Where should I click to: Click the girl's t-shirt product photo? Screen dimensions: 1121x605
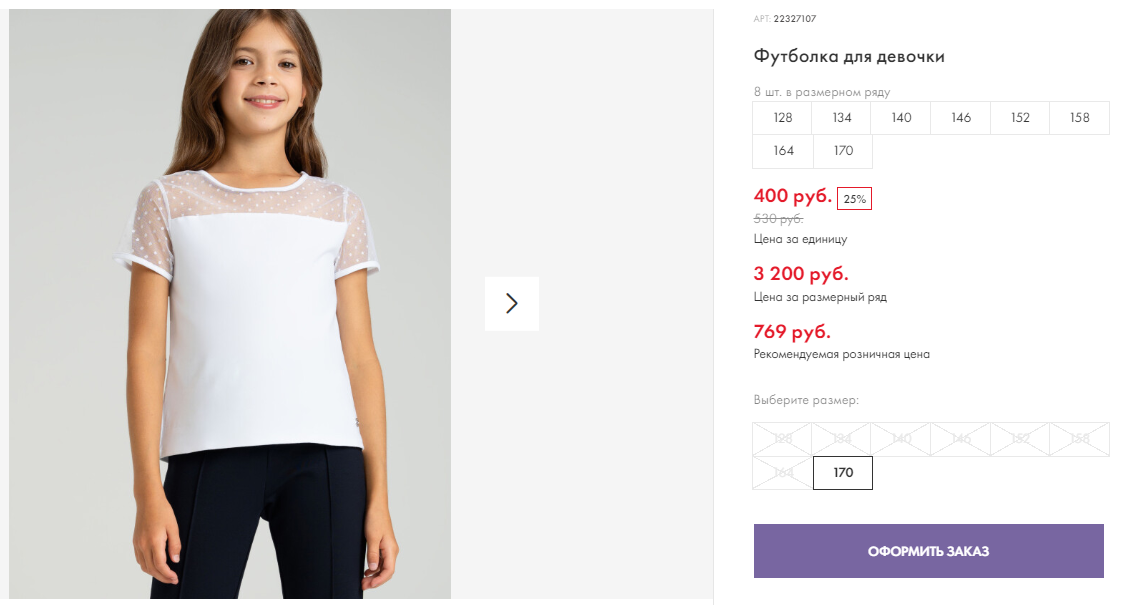[x=230, y=304]
